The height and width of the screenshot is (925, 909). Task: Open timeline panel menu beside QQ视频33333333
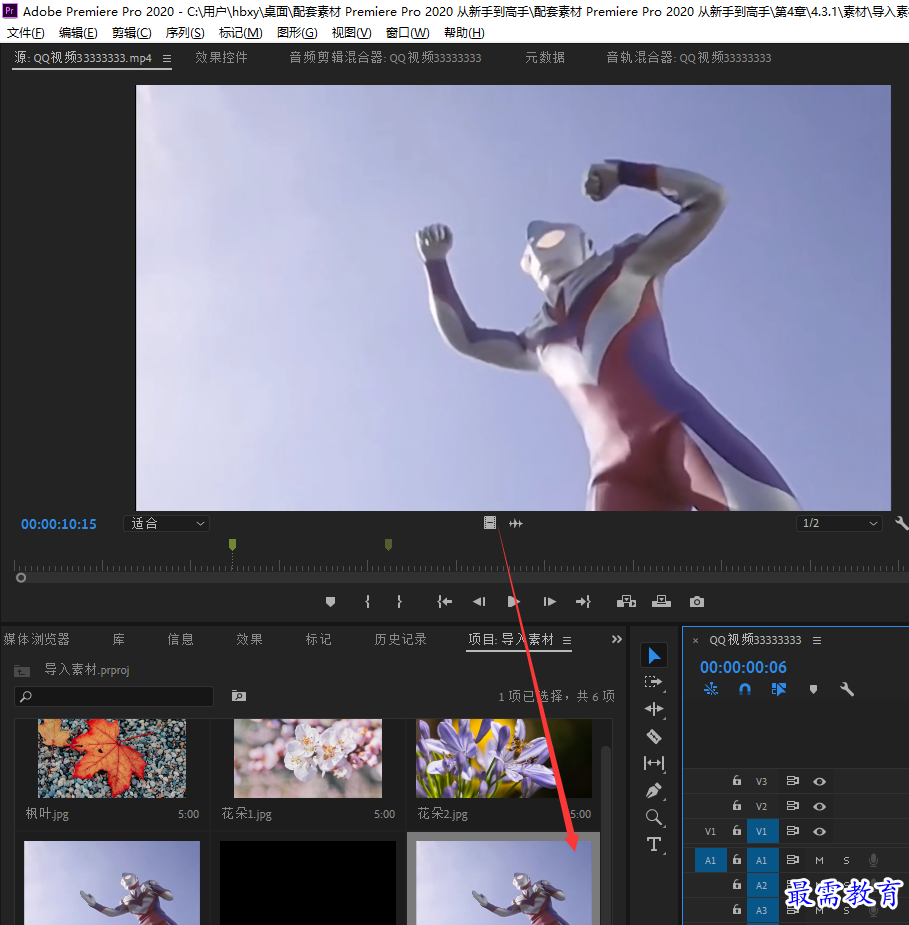817,640
